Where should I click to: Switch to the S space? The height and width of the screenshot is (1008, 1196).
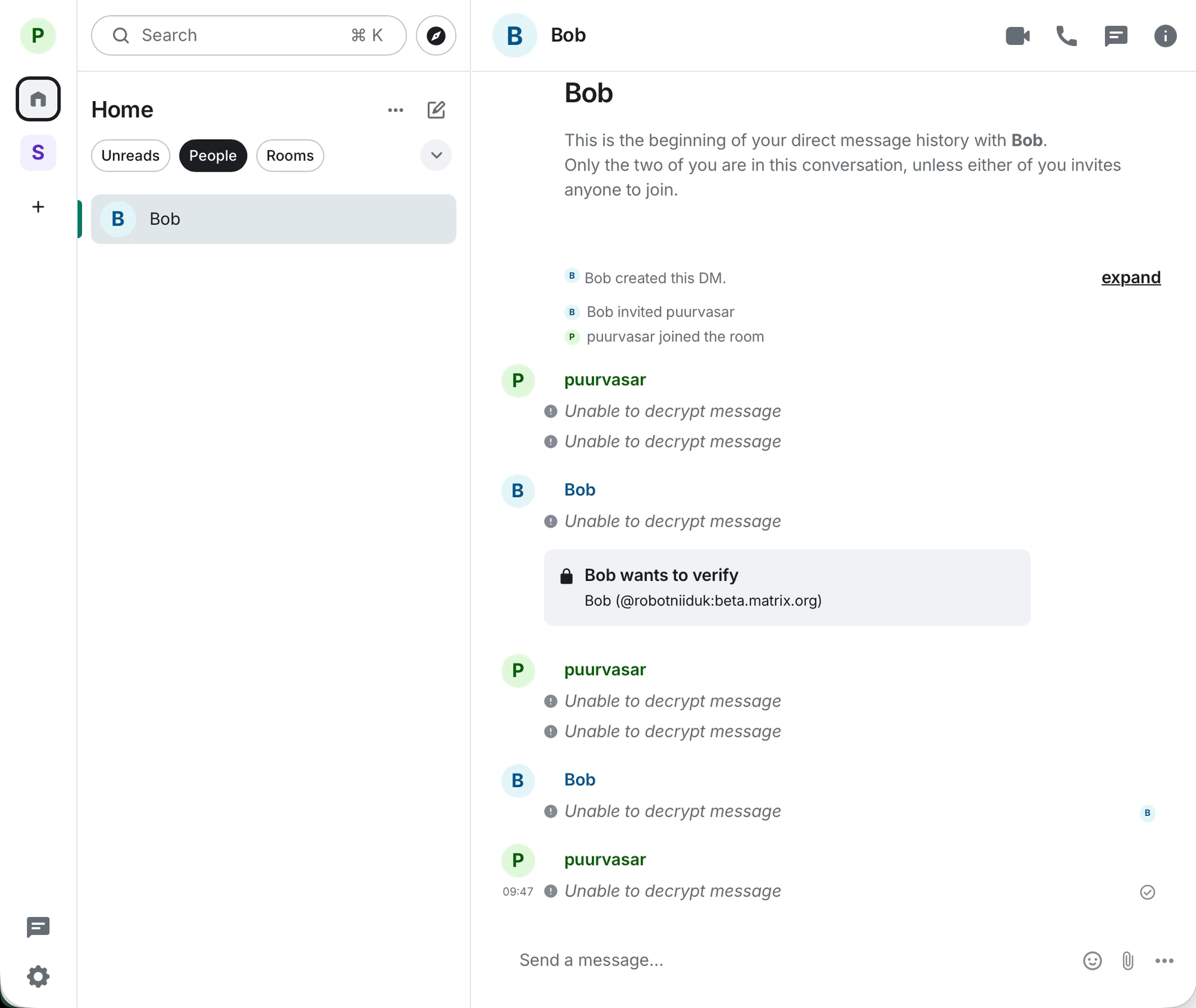point(38,153)
